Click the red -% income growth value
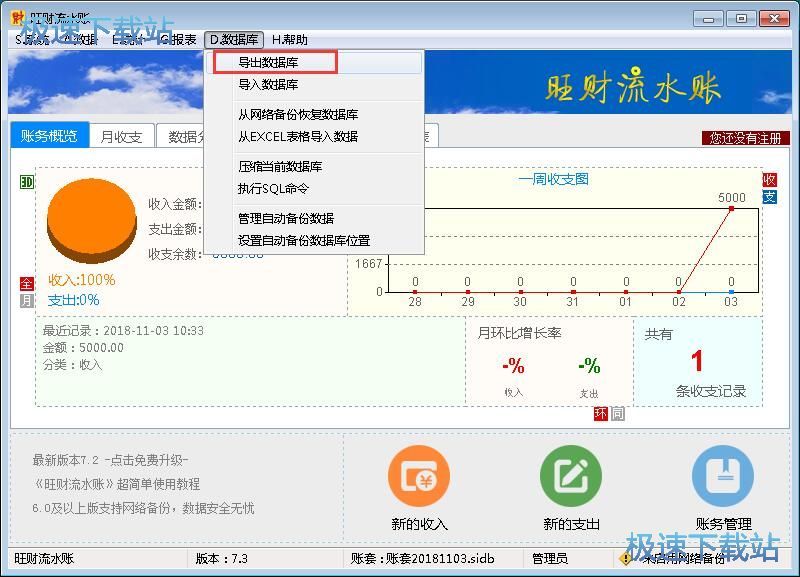800x577 pixels. 513,366
